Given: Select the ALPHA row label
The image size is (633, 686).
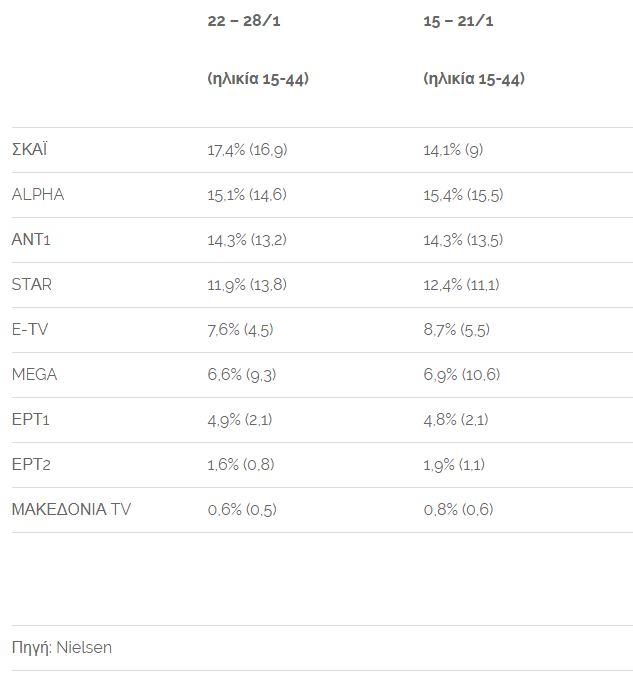Looking at the screenshot, I should pos(38,195).
